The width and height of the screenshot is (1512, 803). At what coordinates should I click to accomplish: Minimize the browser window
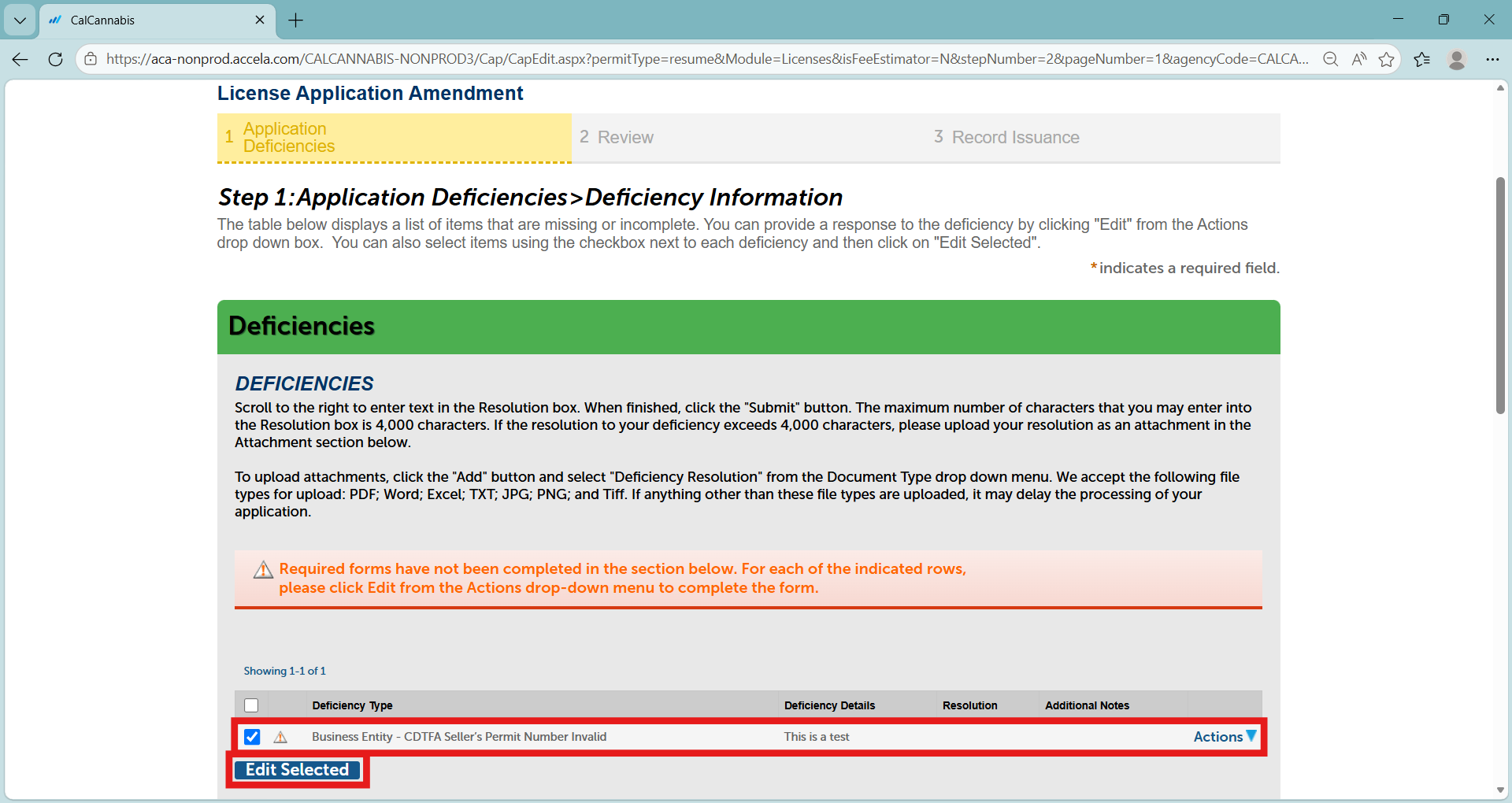pyautogui.click(x=1399, y=20)
